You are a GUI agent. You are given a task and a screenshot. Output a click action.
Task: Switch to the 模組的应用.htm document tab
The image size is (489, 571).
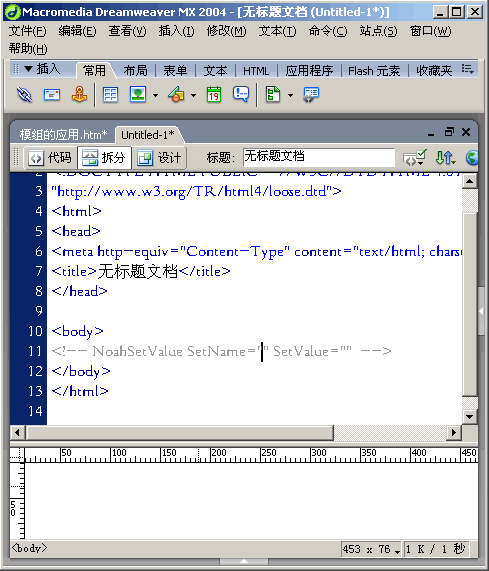(63, 135)
